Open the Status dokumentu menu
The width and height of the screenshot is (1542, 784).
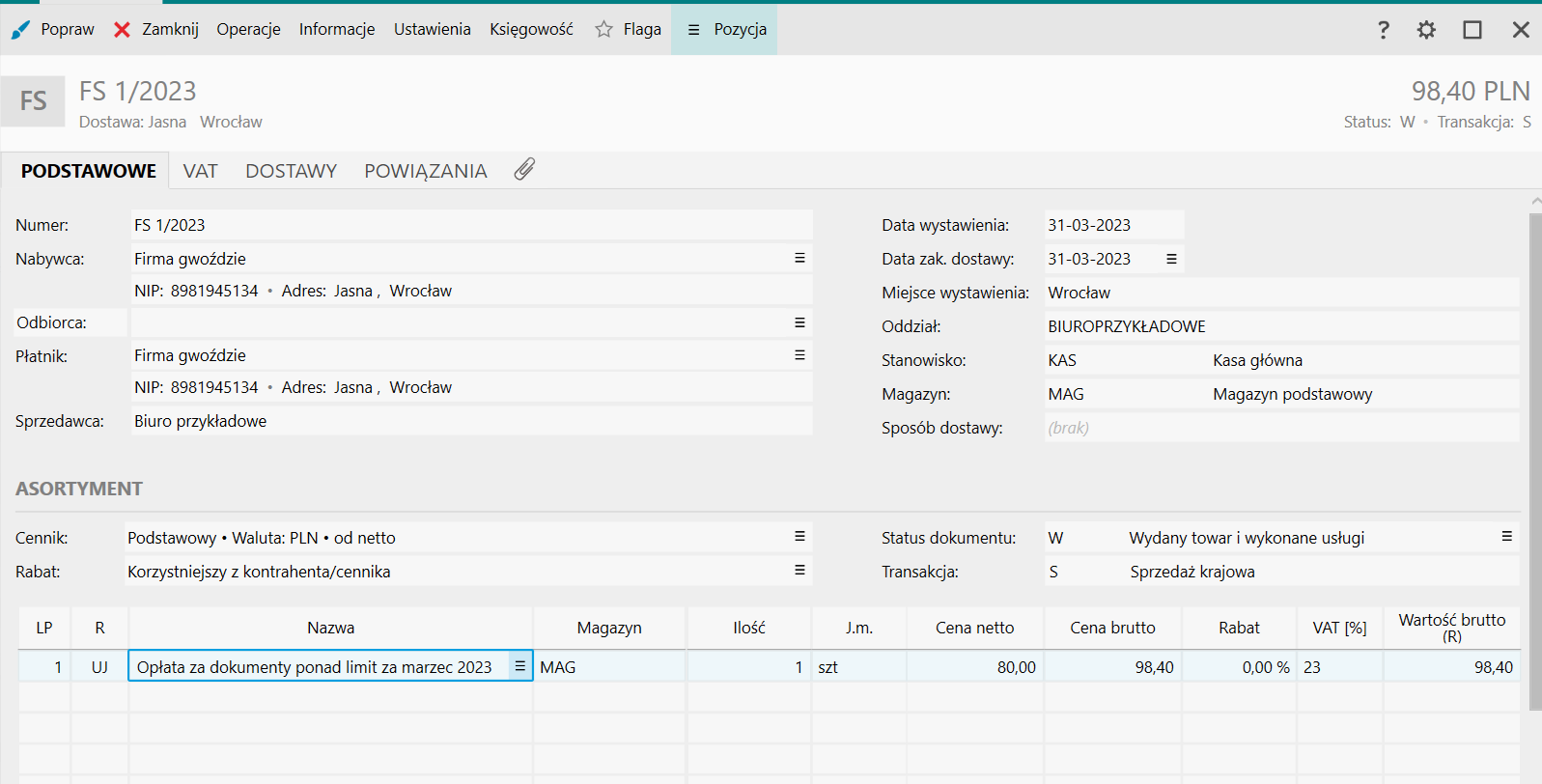(x=1506, y=537)
